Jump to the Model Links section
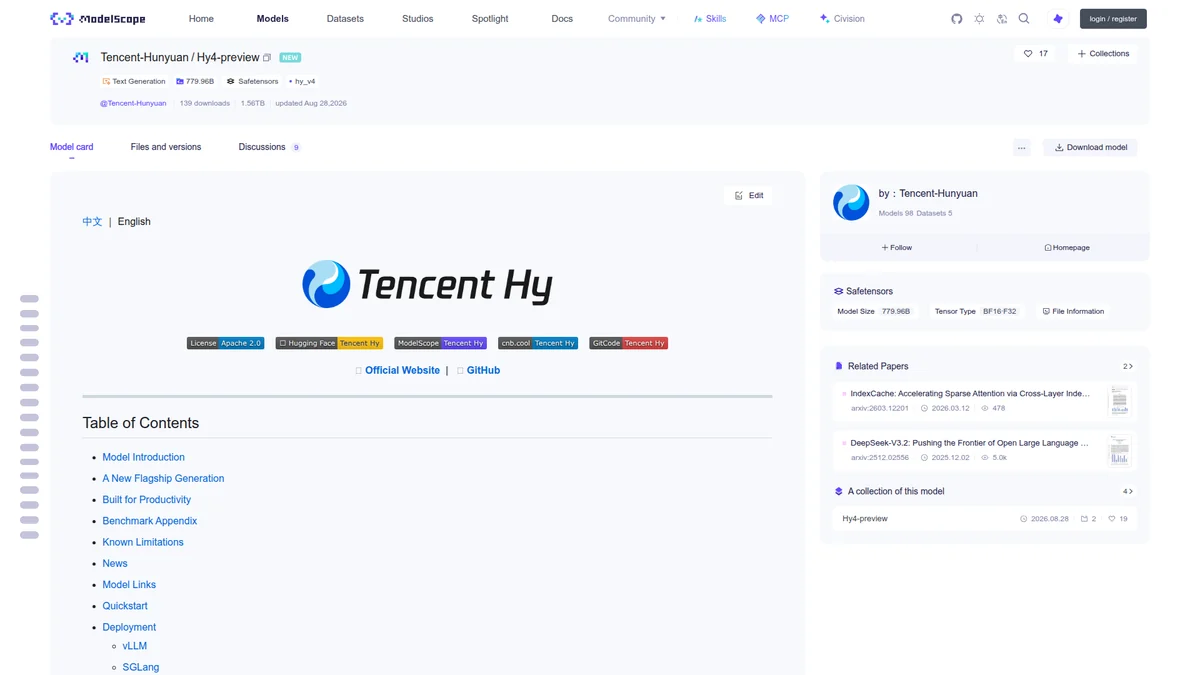Screen dimensions: 1200x675 (129, 585)
